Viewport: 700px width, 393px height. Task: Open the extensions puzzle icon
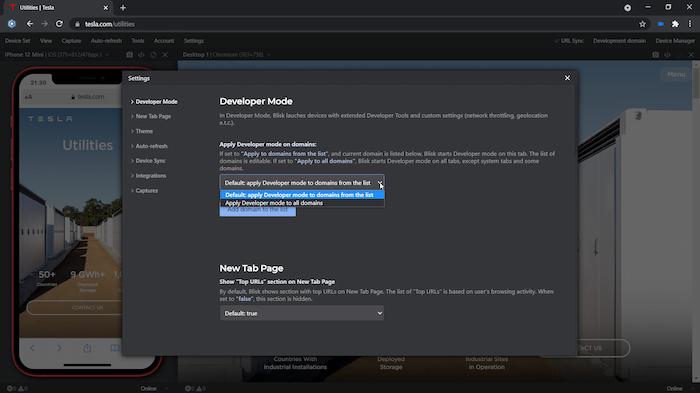pyautogui.click(x=675, y=24)
